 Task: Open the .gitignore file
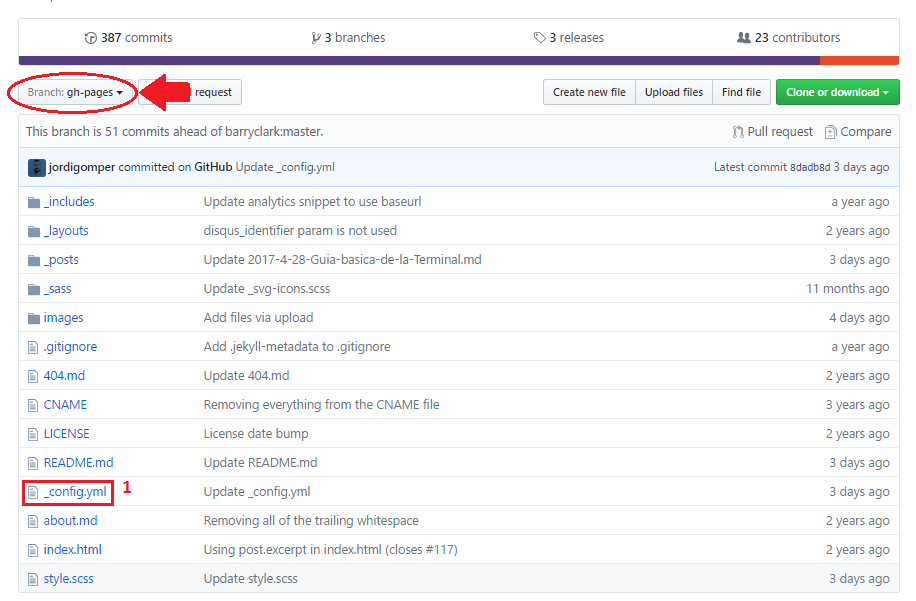70,347
